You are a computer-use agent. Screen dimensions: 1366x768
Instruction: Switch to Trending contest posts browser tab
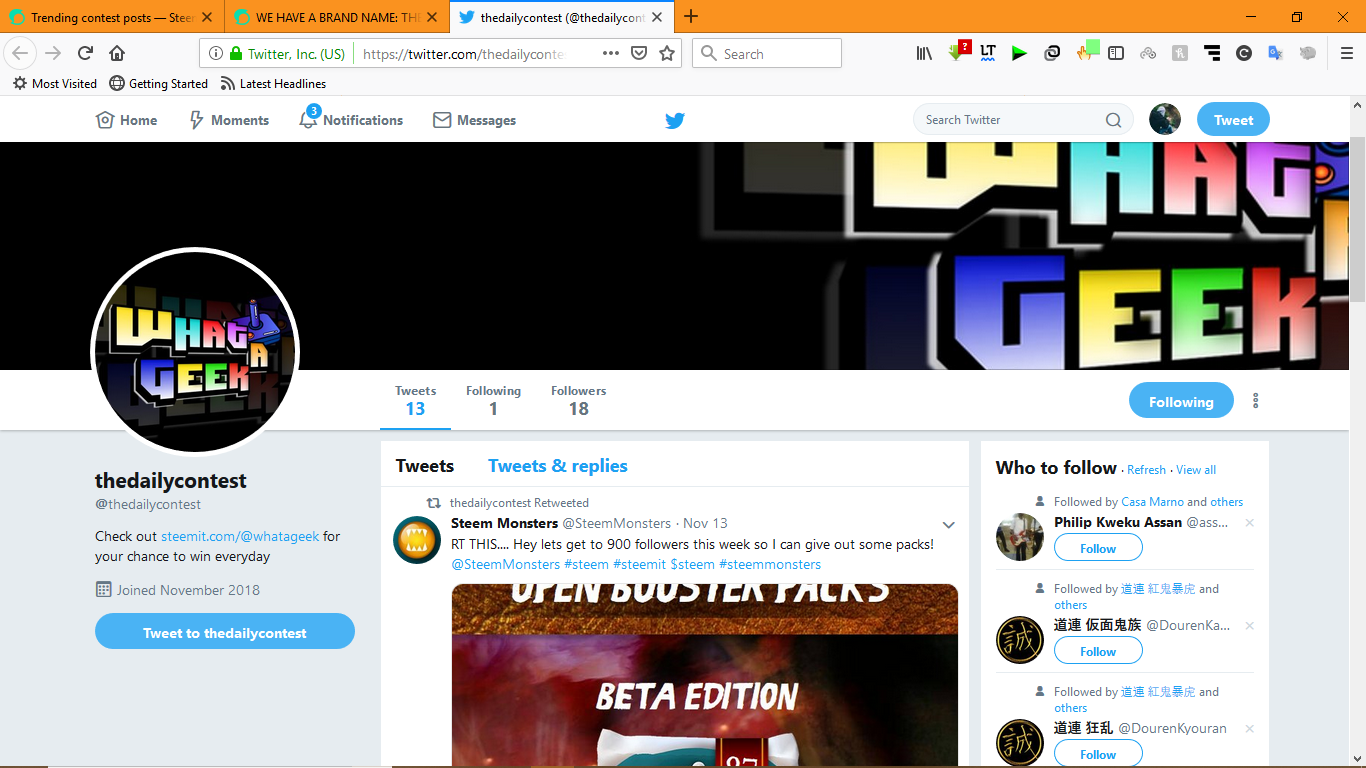pos(112,17)
